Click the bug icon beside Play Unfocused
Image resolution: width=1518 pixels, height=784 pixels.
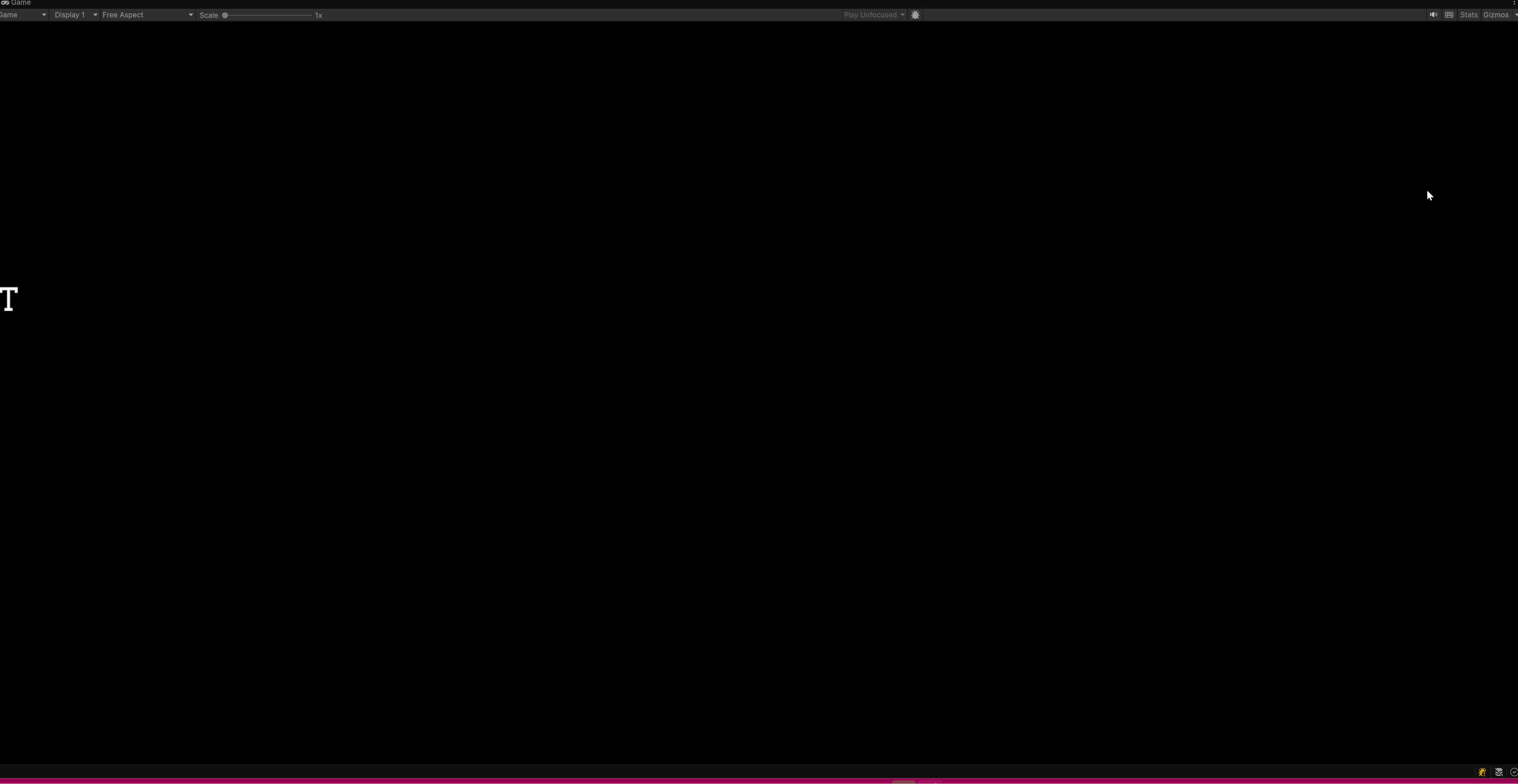(915, 15)
